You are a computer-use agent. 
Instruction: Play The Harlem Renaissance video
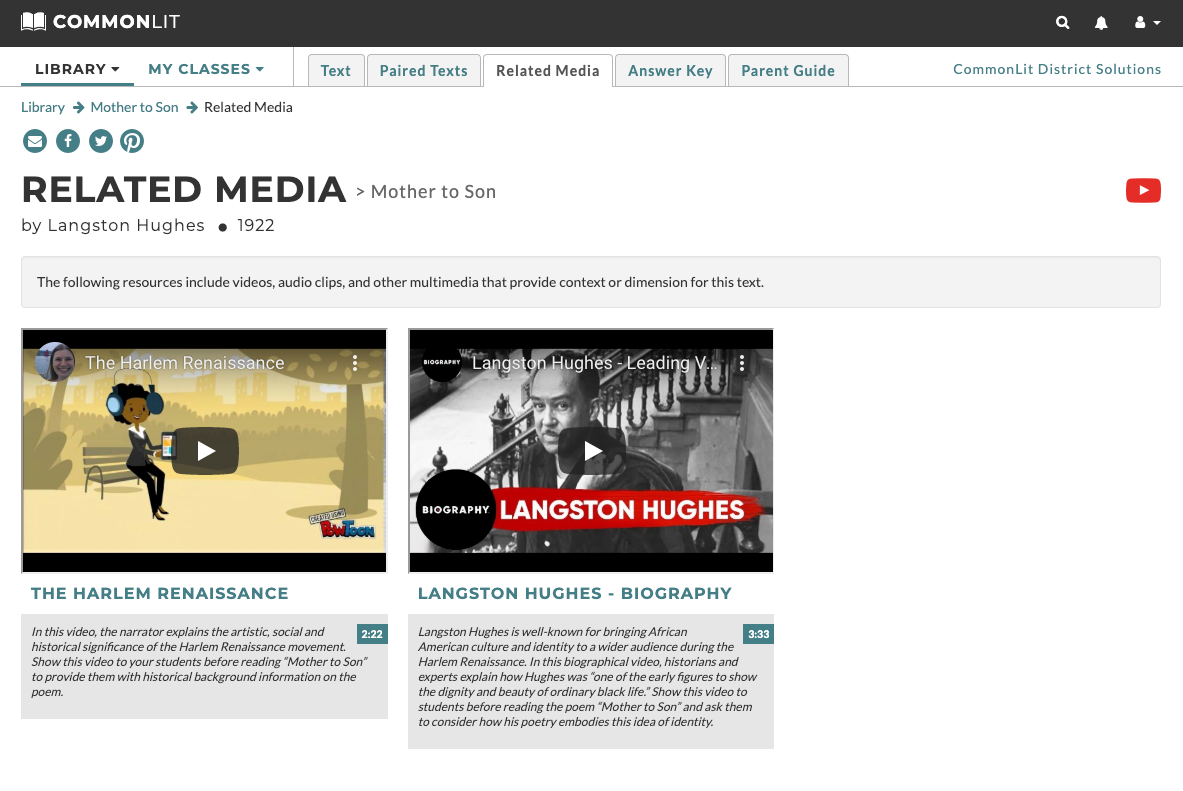click(x=205, y=451)
